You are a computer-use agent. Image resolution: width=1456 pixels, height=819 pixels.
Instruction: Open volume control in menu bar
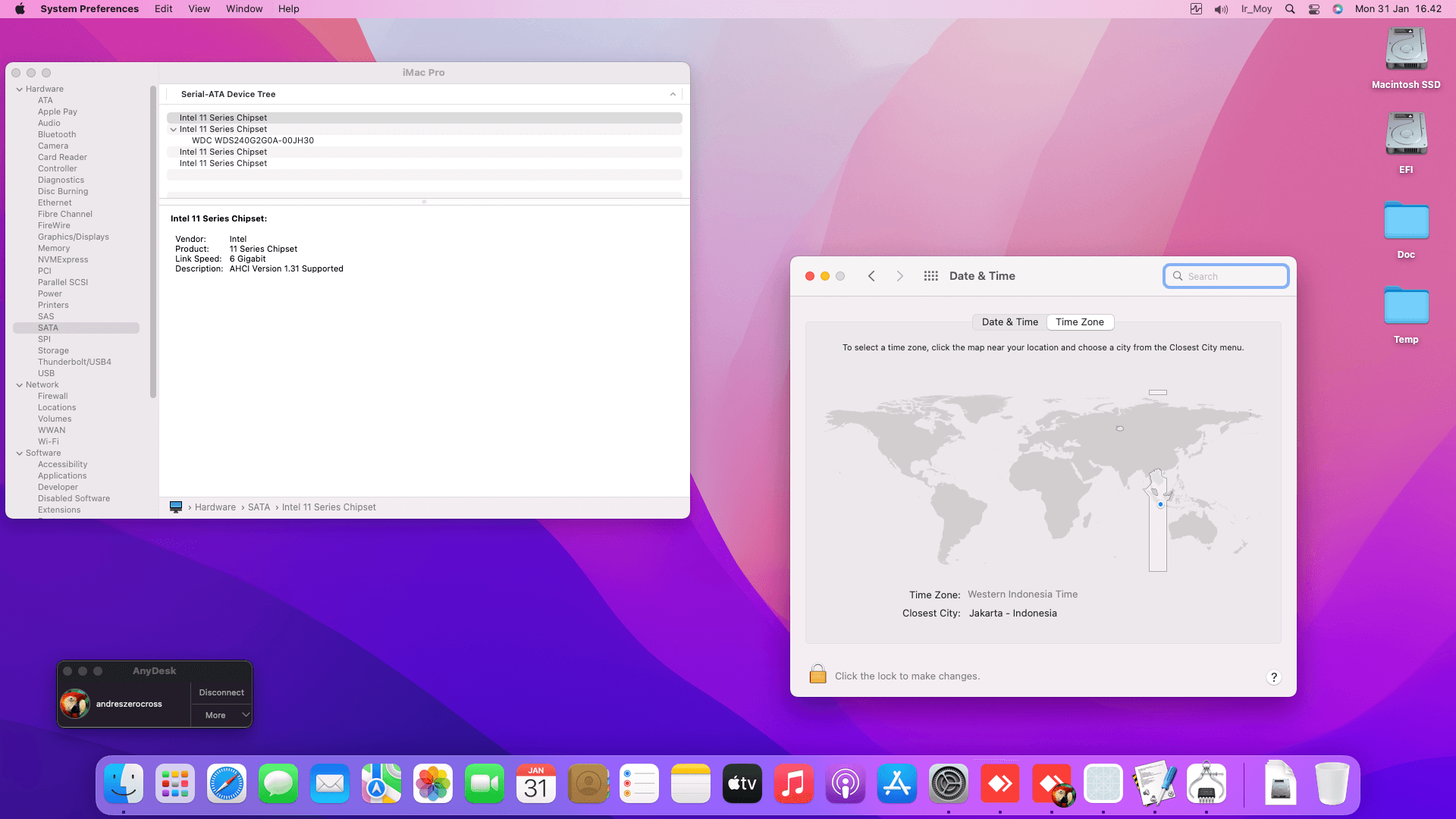[1221, 9]
